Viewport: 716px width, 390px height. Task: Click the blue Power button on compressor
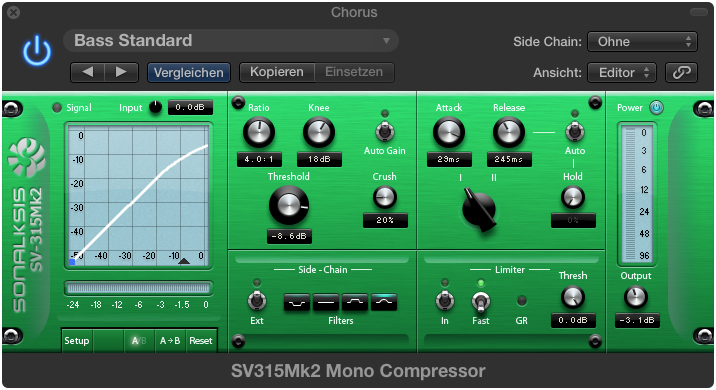[x=656, y=108]
